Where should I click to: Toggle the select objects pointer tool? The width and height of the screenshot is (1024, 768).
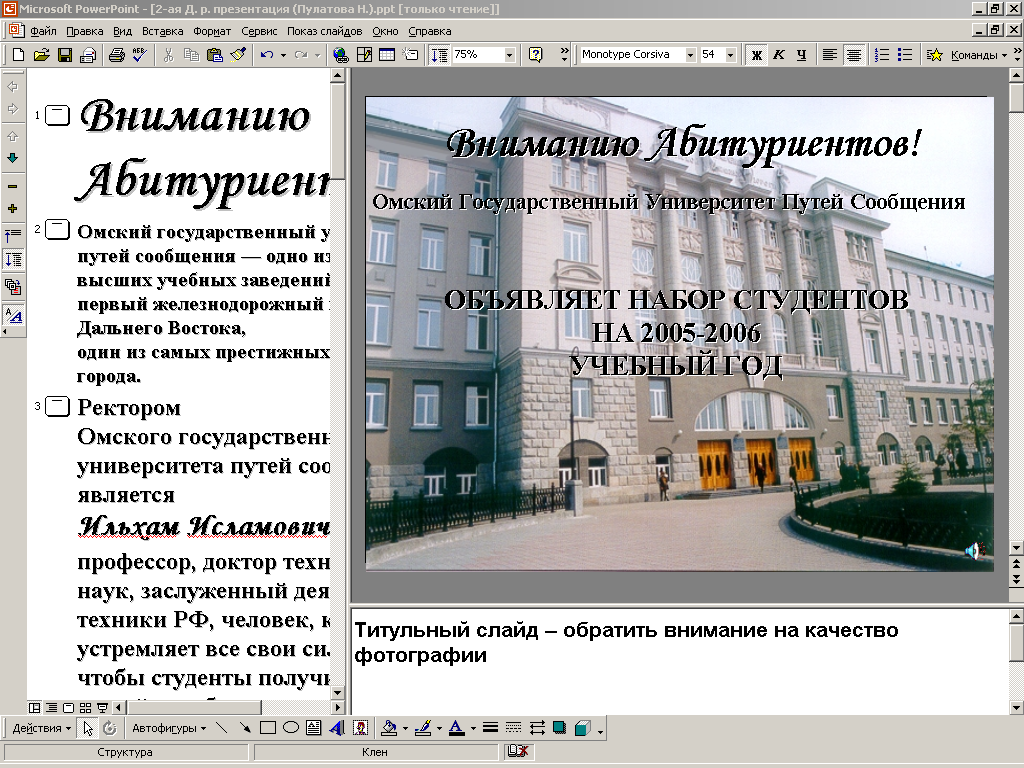click(x=88, y=728)
